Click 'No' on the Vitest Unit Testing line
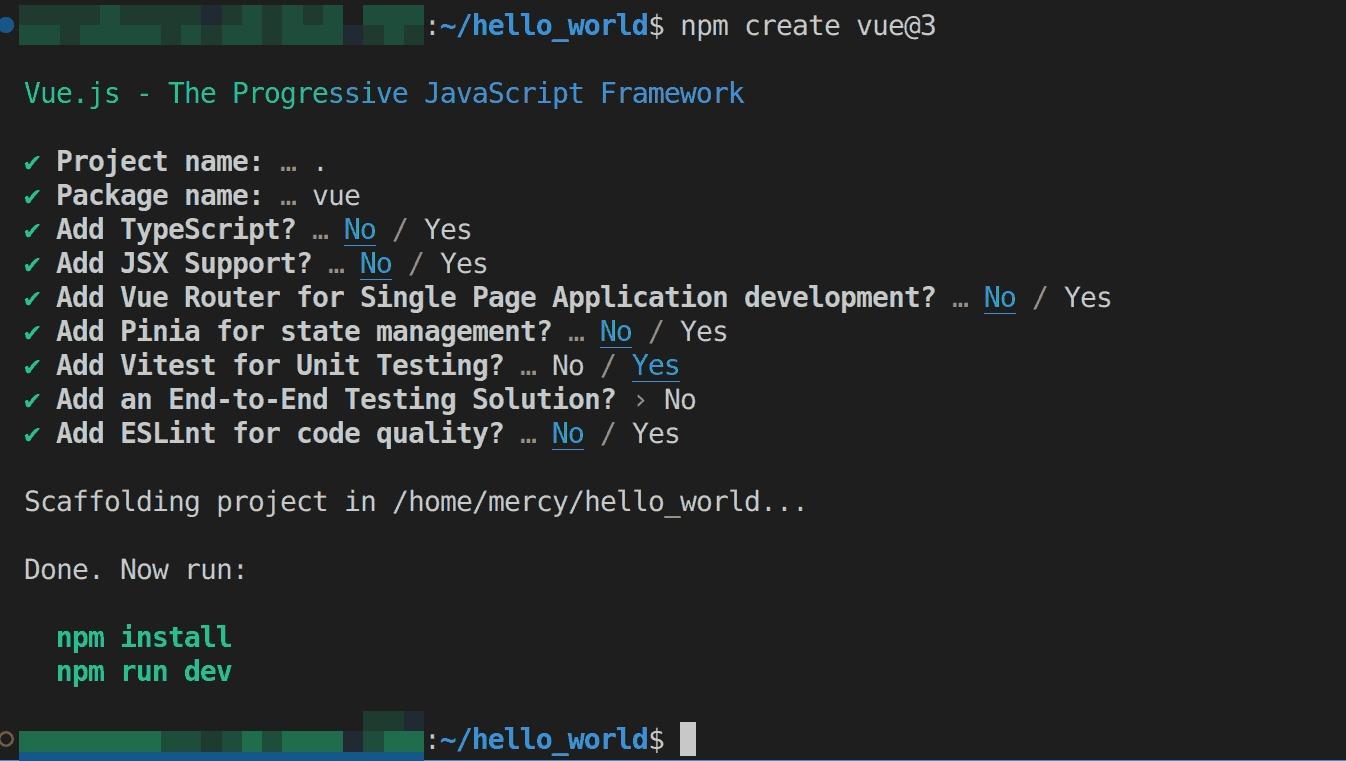1346x761 pixels. click(x=568, y=366)
